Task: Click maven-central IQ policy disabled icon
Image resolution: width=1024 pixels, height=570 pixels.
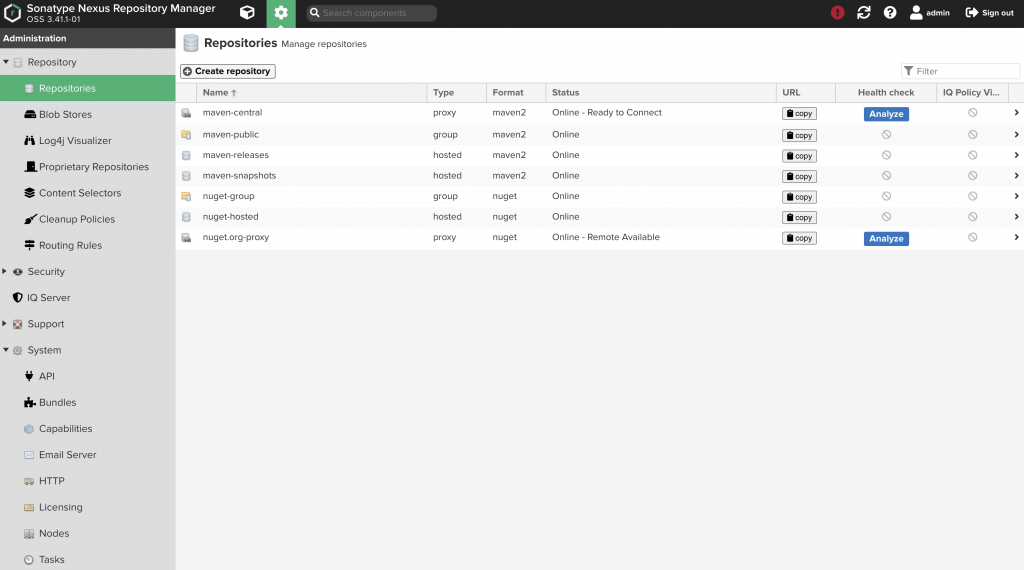Action: coord(972,113)
